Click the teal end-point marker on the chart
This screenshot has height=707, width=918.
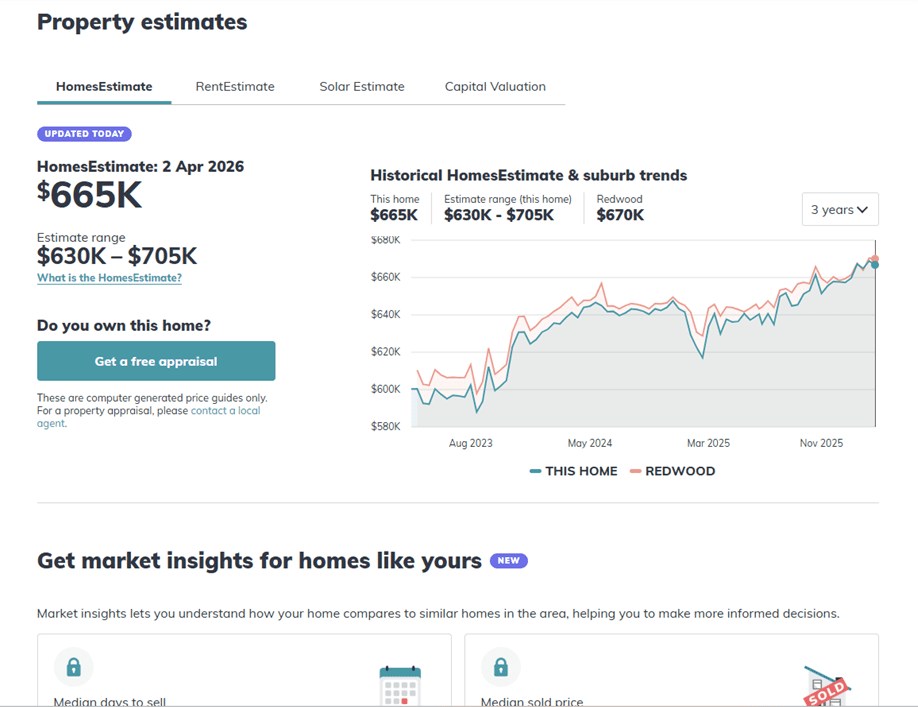(875, 265)
